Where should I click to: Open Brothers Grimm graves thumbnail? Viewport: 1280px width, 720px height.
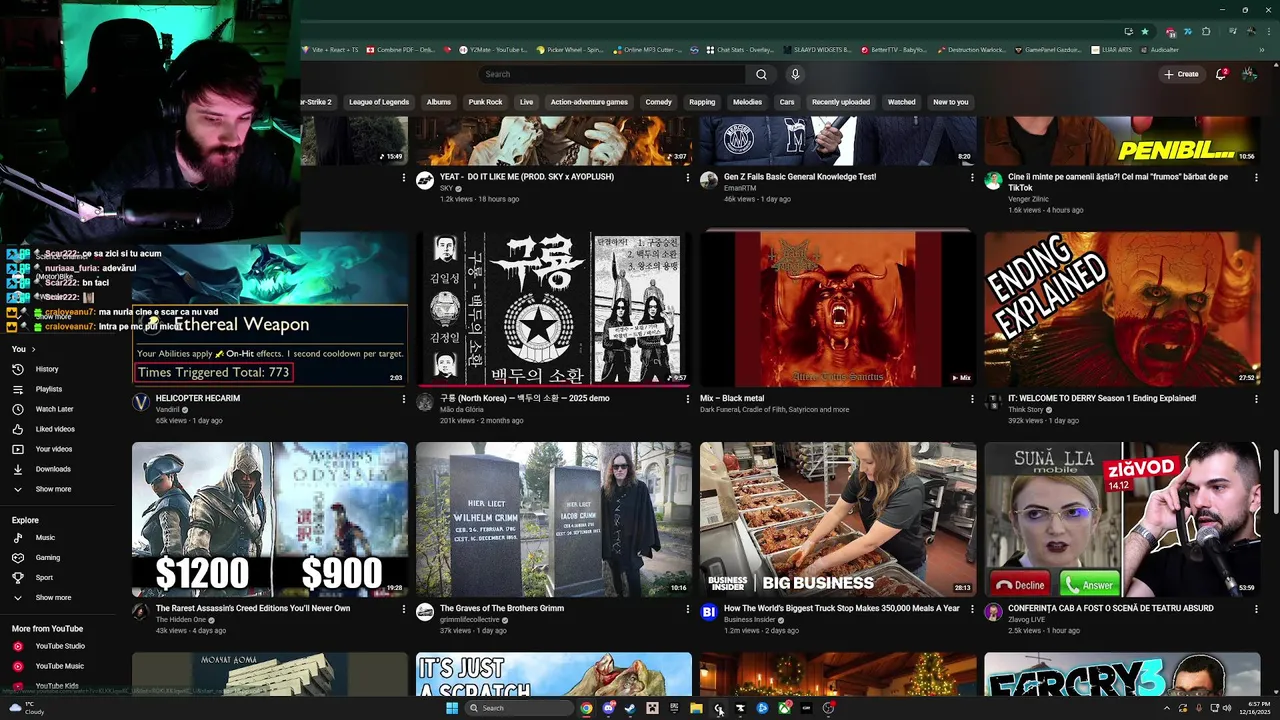pos(554,520)
